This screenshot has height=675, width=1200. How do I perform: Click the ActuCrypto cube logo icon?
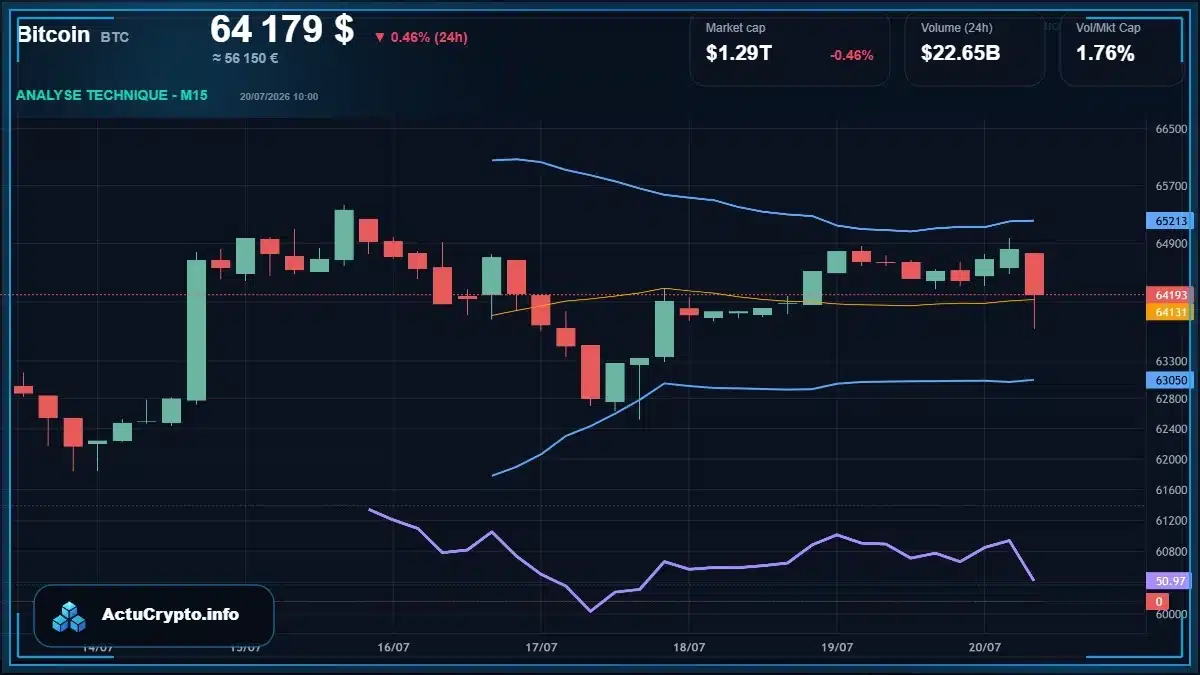tap(70, 616)
